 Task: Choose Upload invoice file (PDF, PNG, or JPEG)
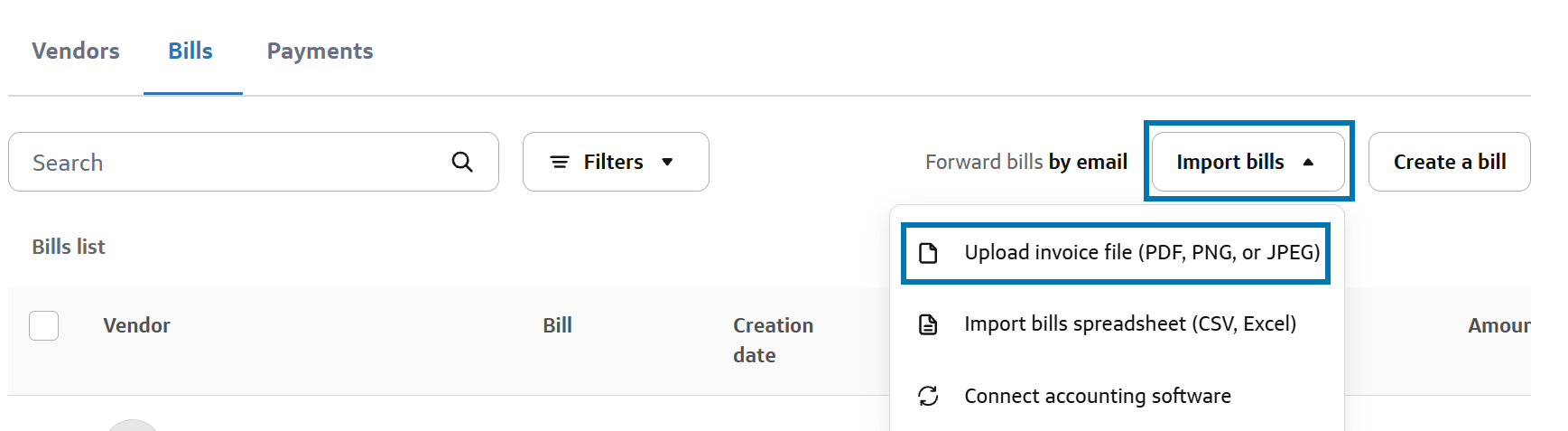point(1141,253)
